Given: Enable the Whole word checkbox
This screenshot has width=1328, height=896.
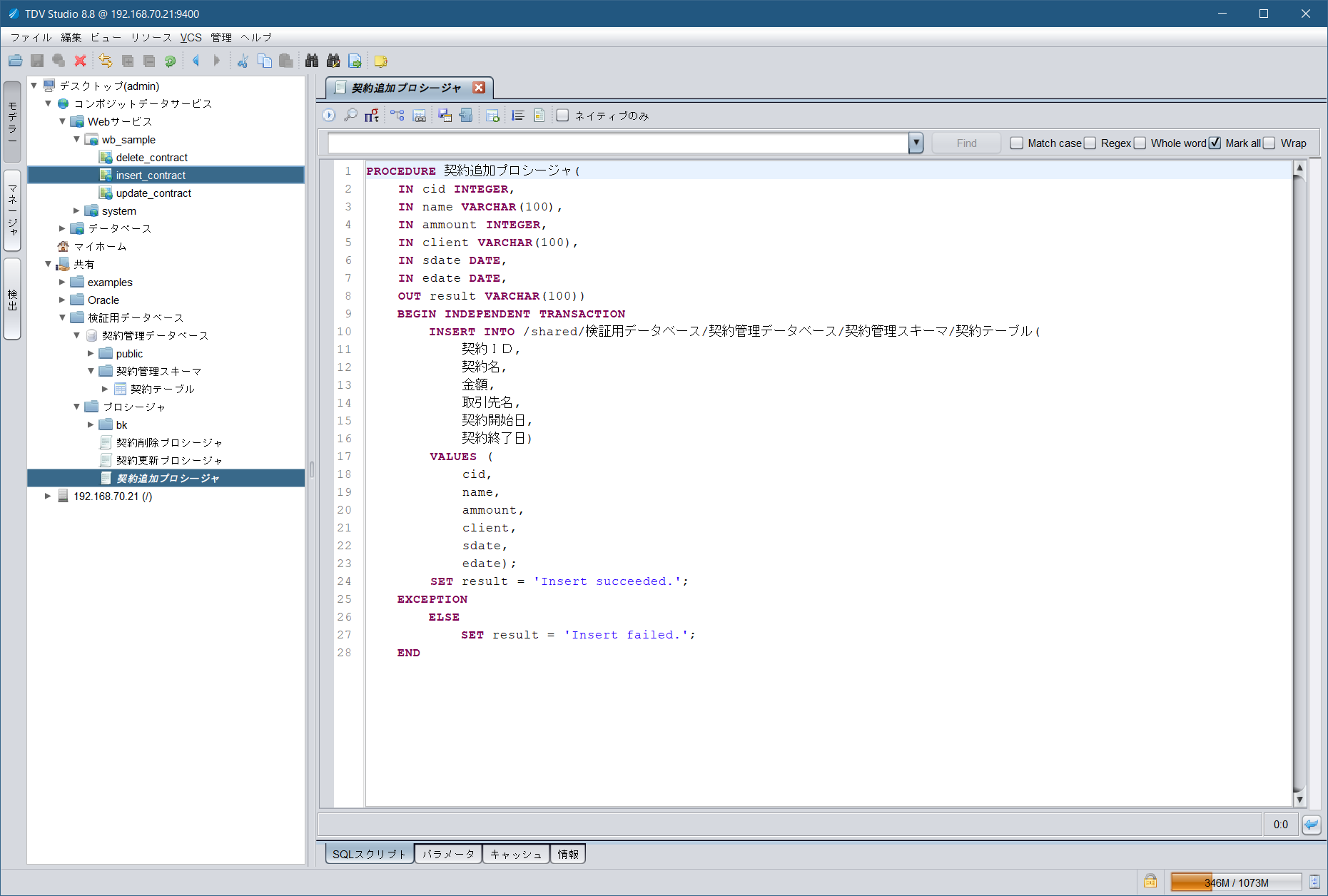Looking at the screenshot, I should point(1140,143).
